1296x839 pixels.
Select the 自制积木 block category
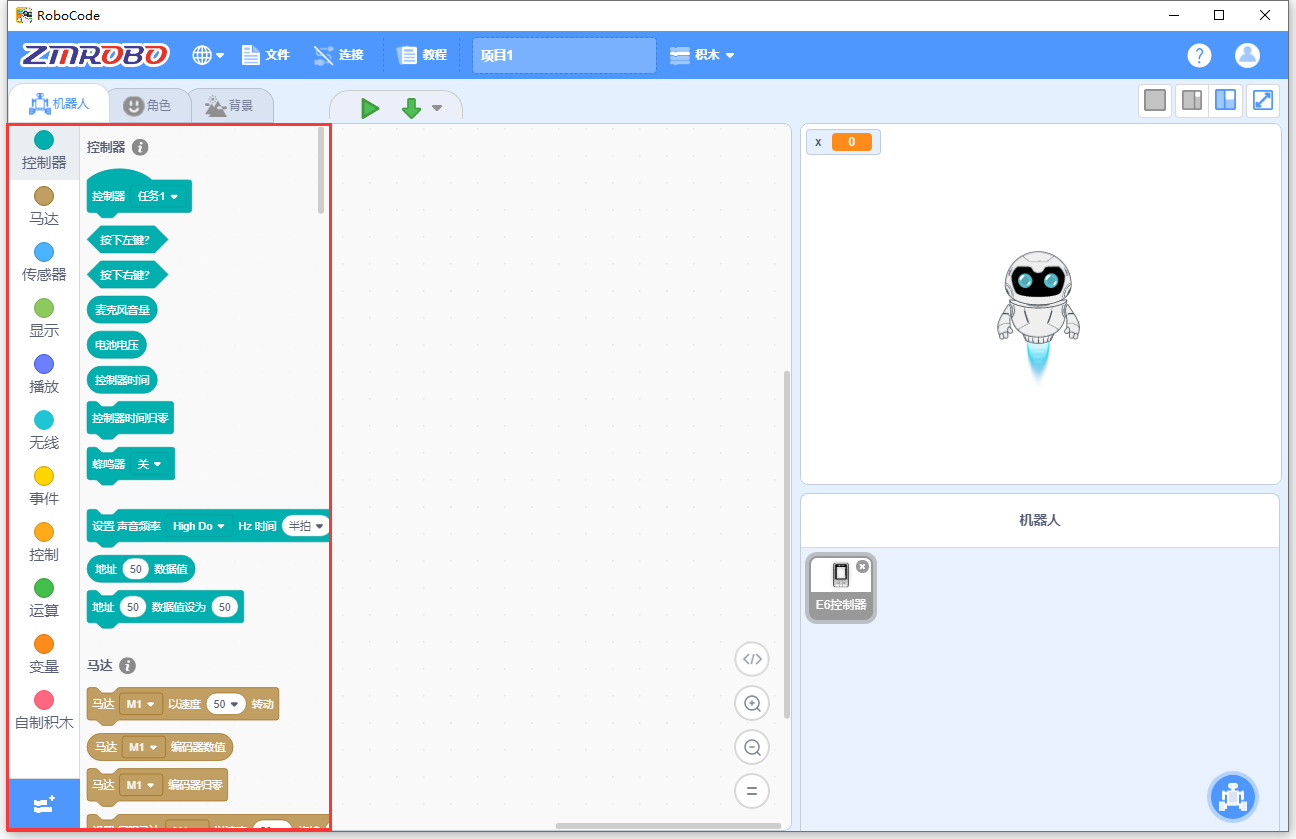(44, 710)
